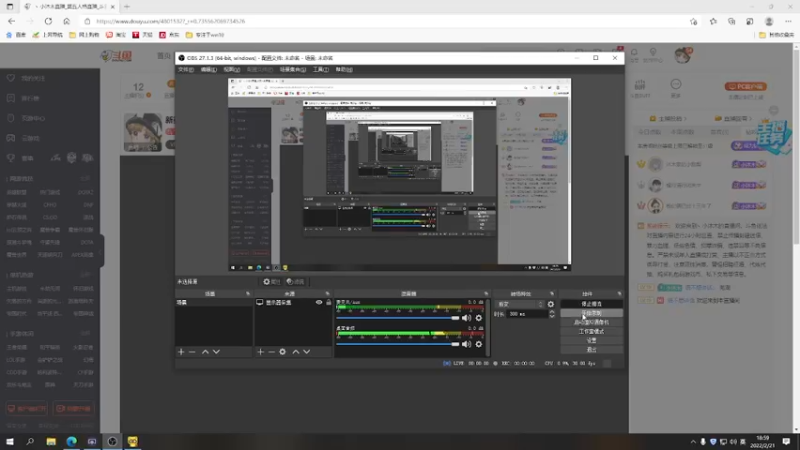Screen dimensions: 800x450
Task: Add a new source in OBS Sources dock
Action: coord(261,352)
